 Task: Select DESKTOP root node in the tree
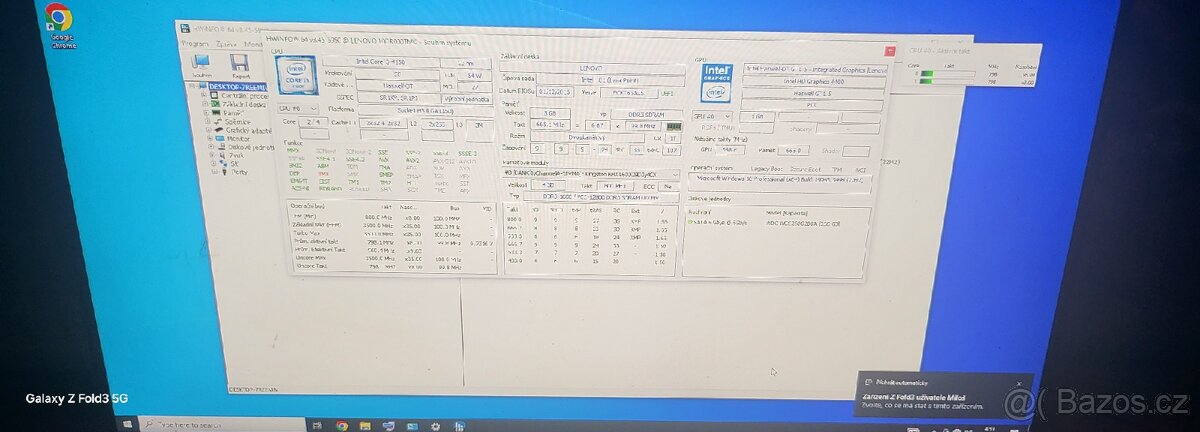tap(239, 87)
